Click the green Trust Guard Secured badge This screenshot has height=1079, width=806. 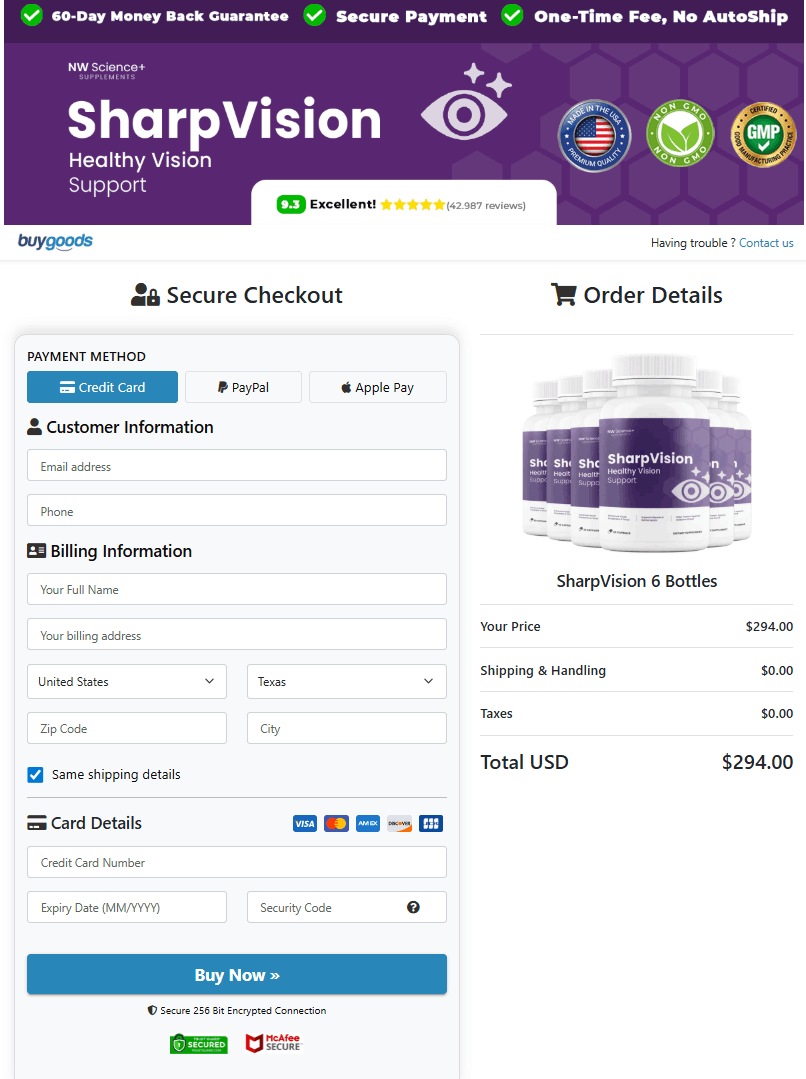point(199,1043)
